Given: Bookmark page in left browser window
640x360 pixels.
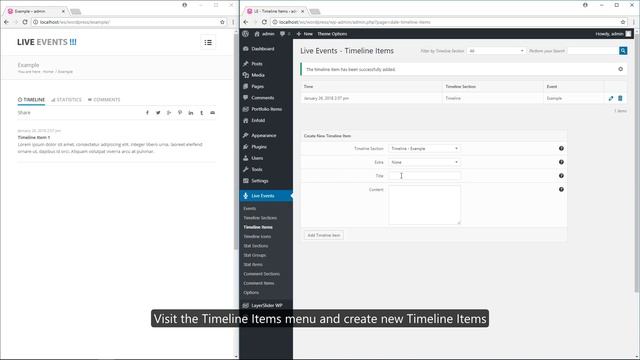Looking at the screenshot, I should pyautogui.click(x=222, y=22).
